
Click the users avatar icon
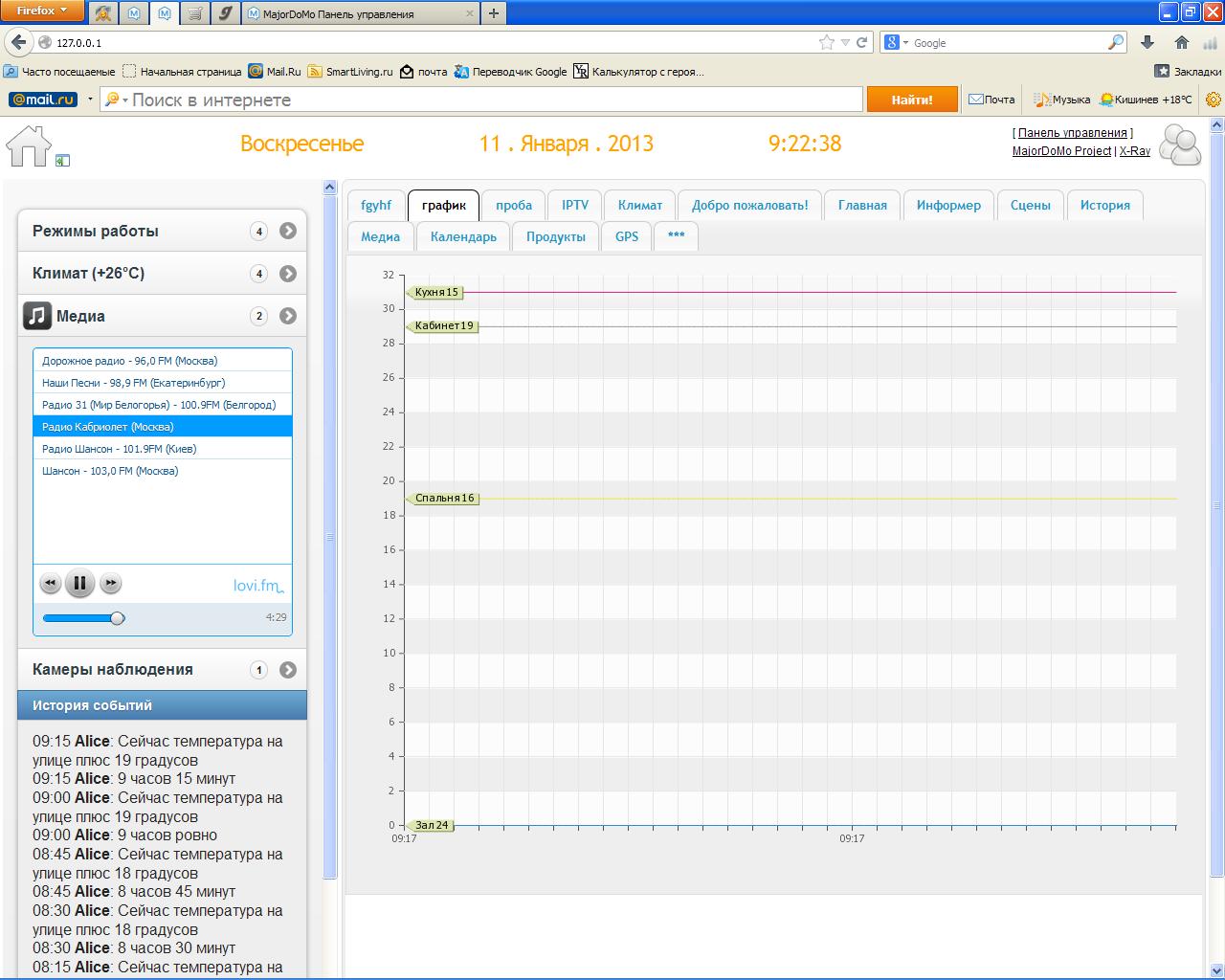pyautogui.click(x=1180, y=145)
